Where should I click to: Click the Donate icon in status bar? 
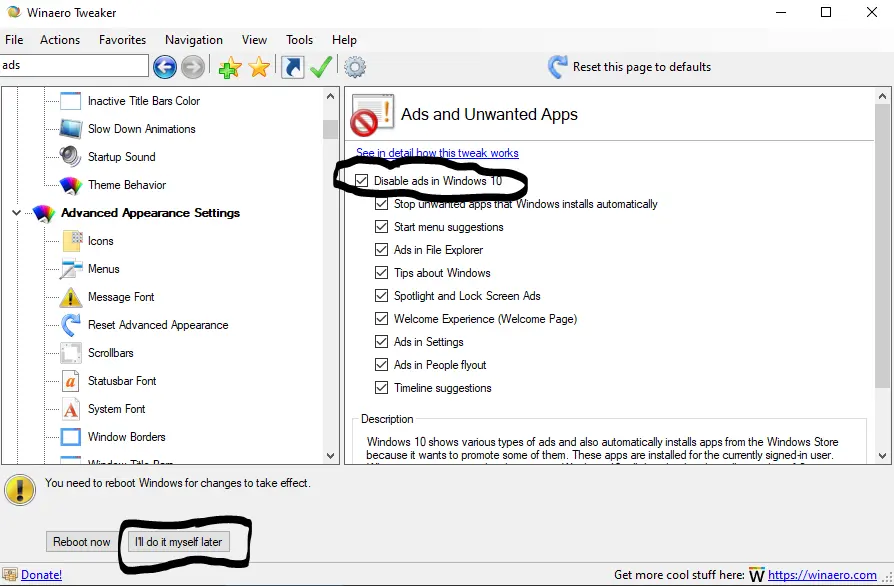(x=10, y=574)
